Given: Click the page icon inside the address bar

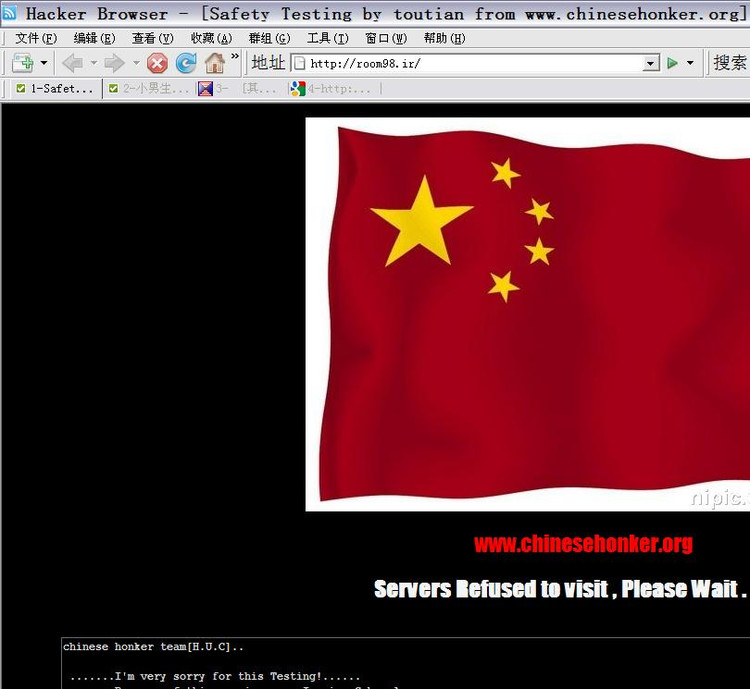Looking at the screenshot, I should 299,63.
